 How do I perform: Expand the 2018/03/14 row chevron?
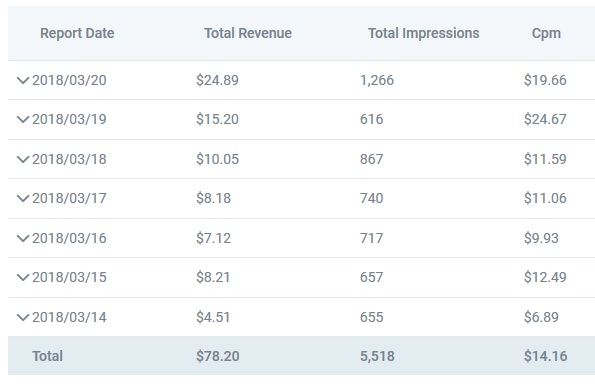[23, 317]
